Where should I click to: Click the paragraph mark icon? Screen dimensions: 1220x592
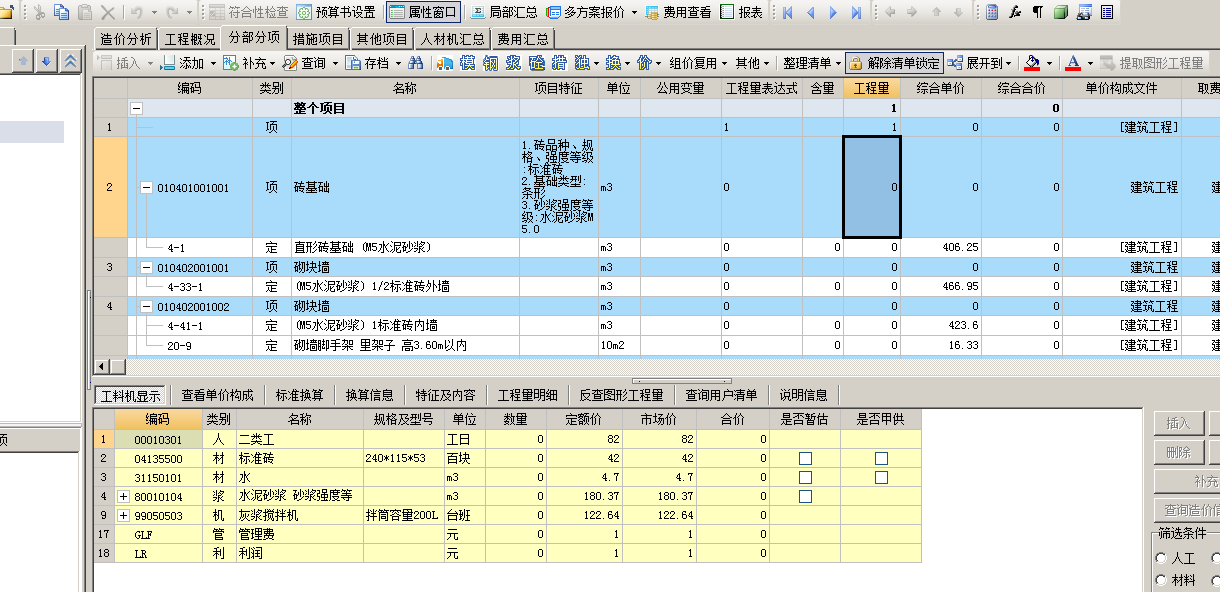[1037, 12]
